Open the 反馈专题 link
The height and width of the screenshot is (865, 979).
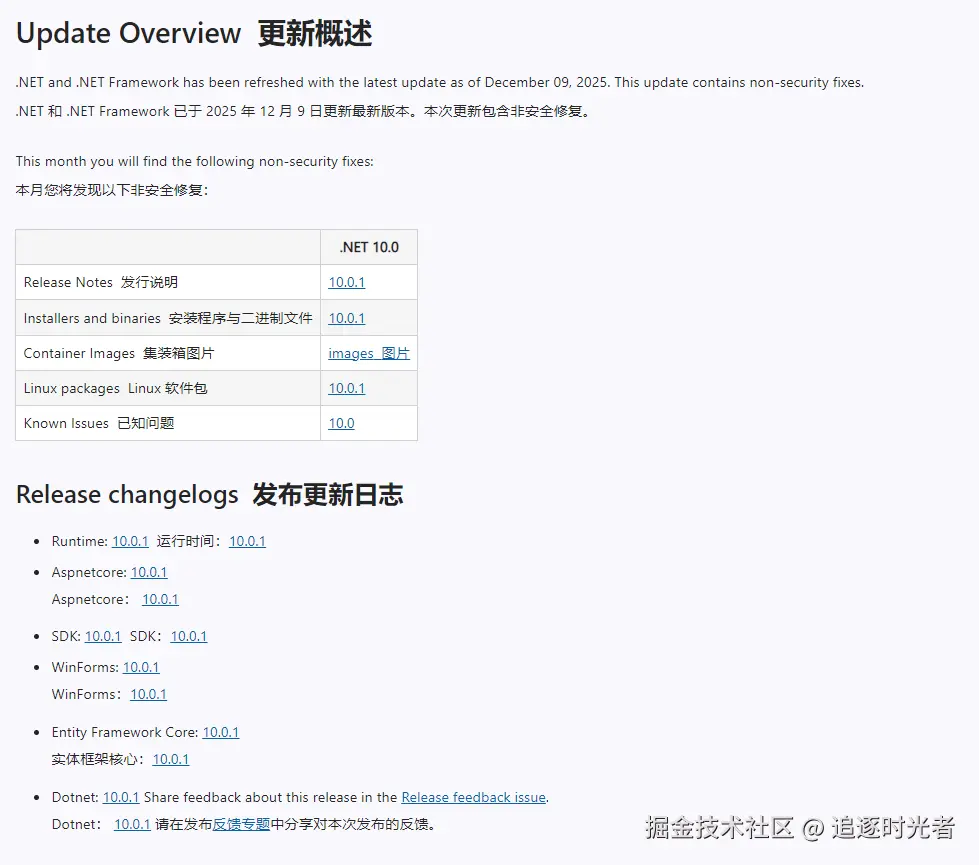pos(241,824)
